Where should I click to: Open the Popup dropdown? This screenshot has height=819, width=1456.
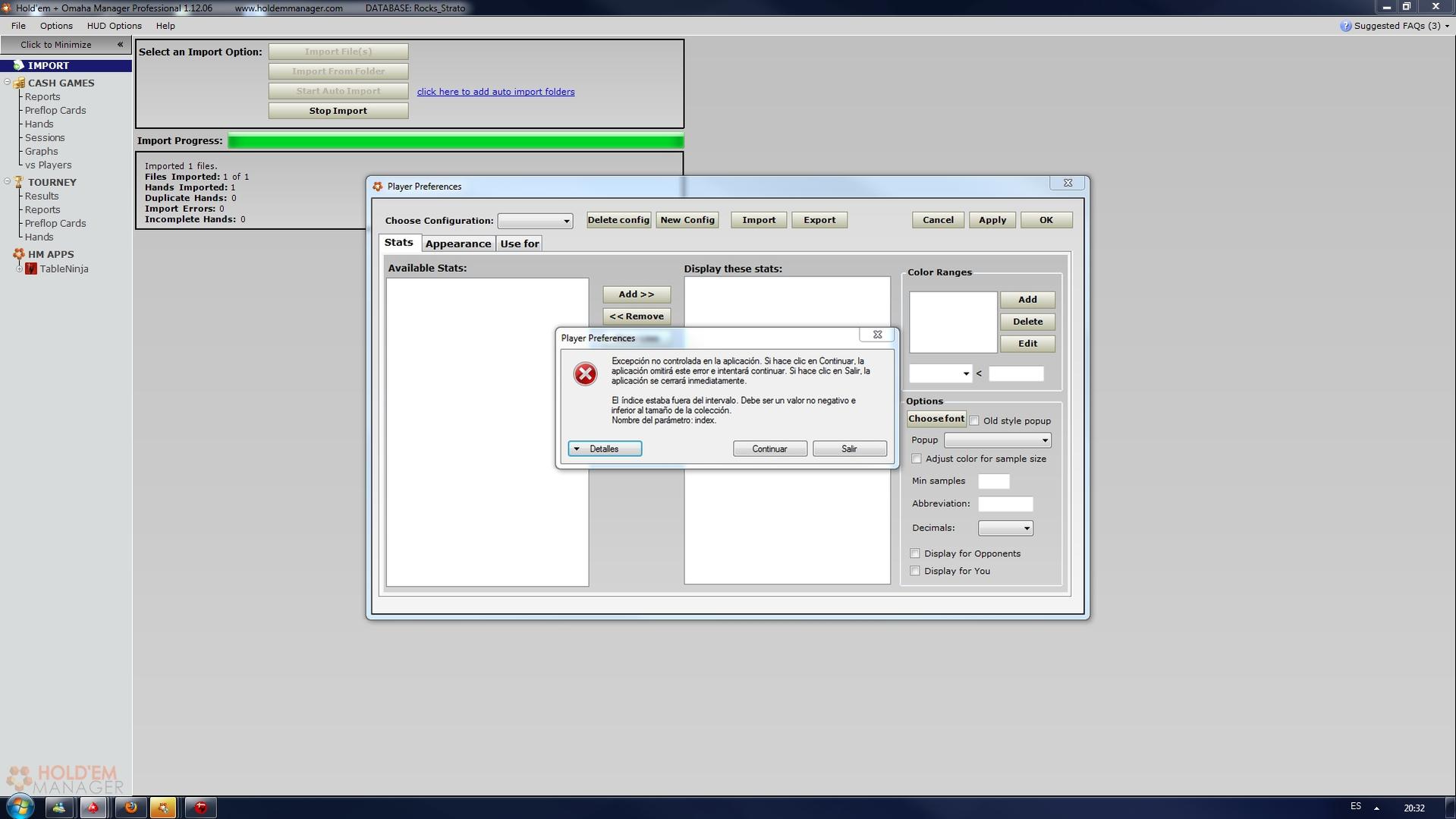[997, 440]
